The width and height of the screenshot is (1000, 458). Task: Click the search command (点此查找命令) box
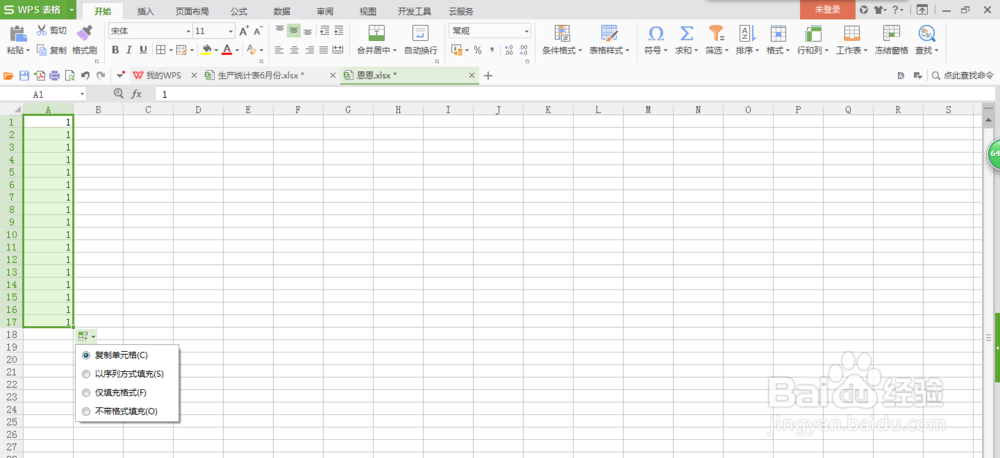962,75
